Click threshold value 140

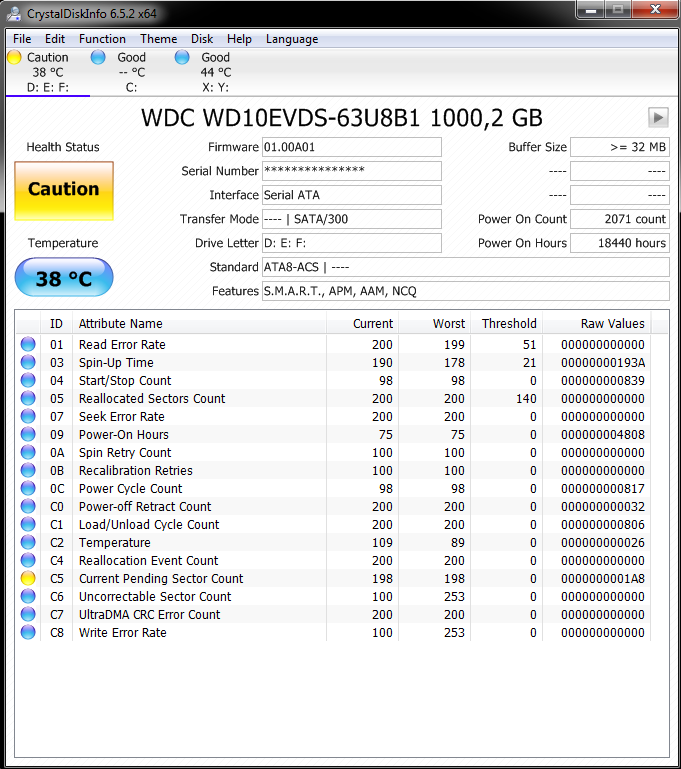coord(526,399)
